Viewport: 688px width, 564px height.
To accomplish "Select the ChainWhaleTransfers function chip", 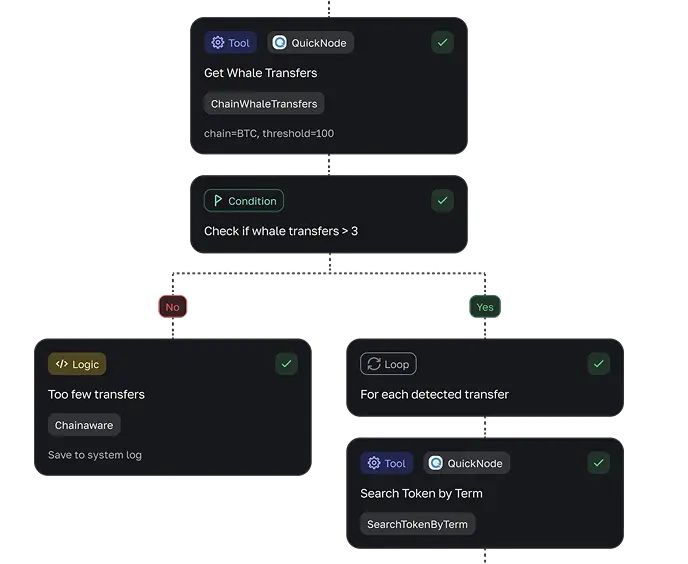I will [264, 104].
